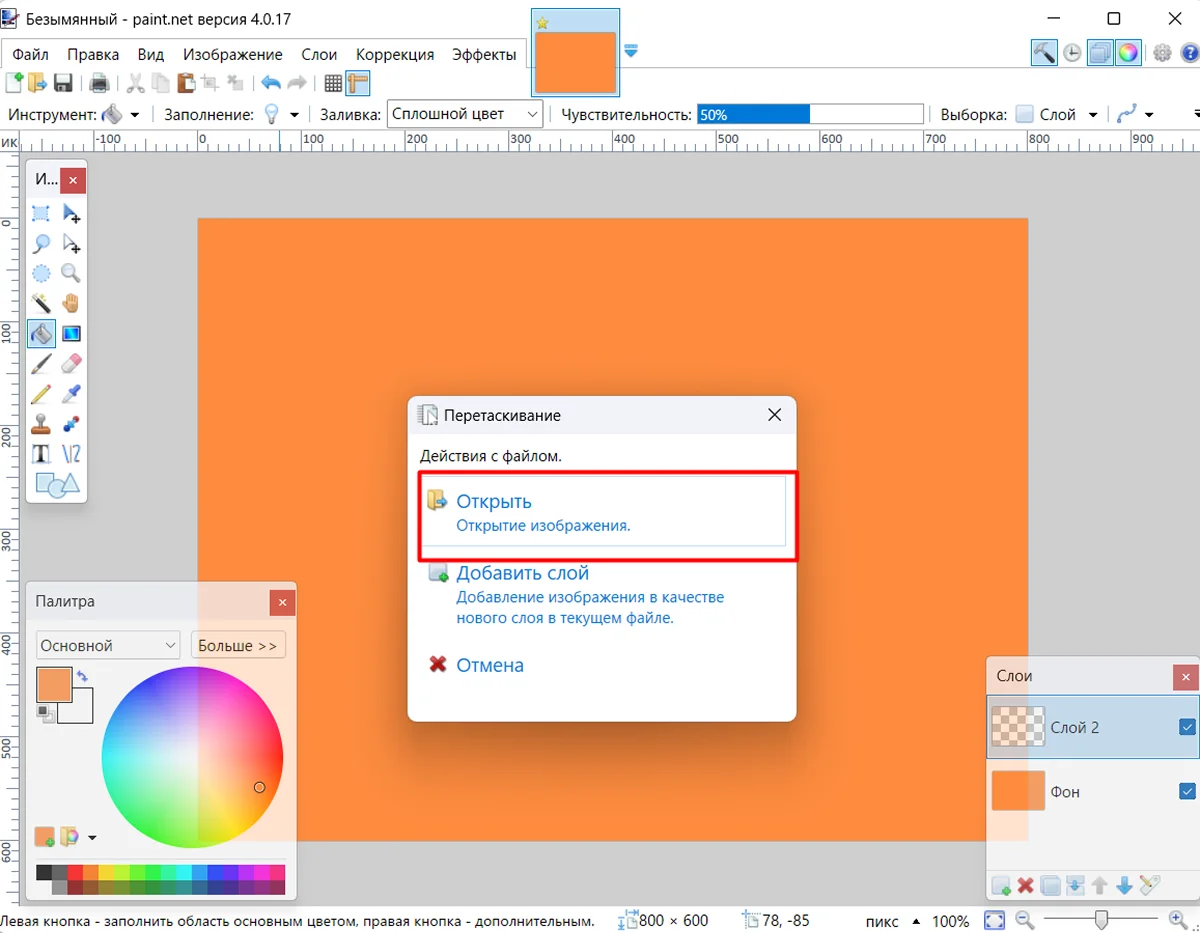The image size is (1200, 933).
Task: Toggle the rulers display toolbar button
Action: pos(358,83)
